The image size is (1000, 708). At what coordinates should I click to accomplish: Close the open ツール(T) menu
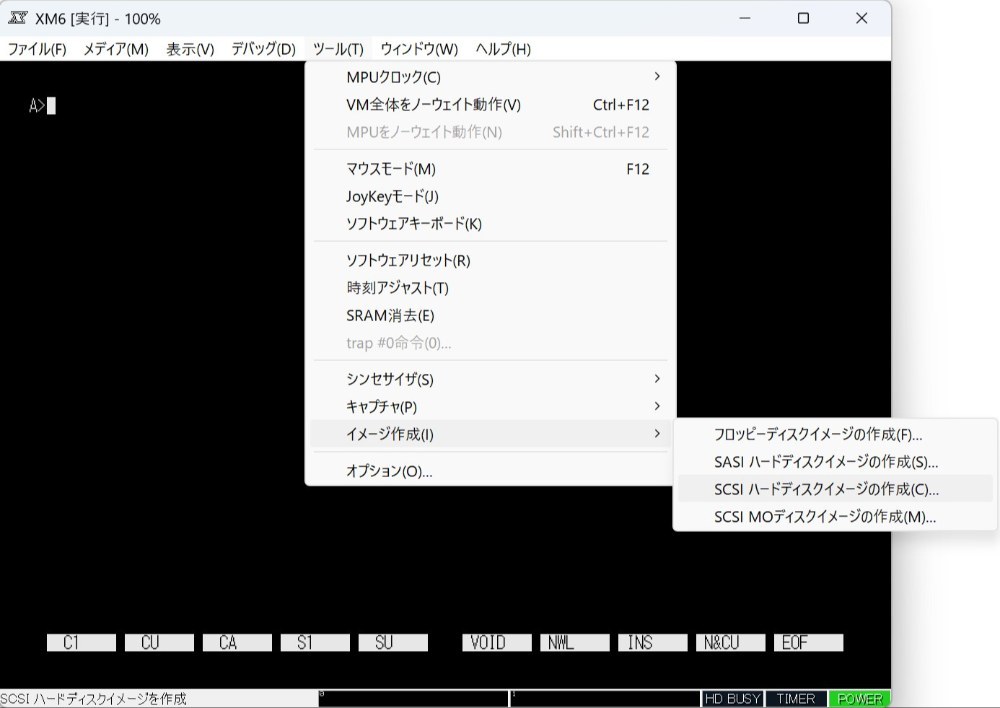[x=338, y=49]
